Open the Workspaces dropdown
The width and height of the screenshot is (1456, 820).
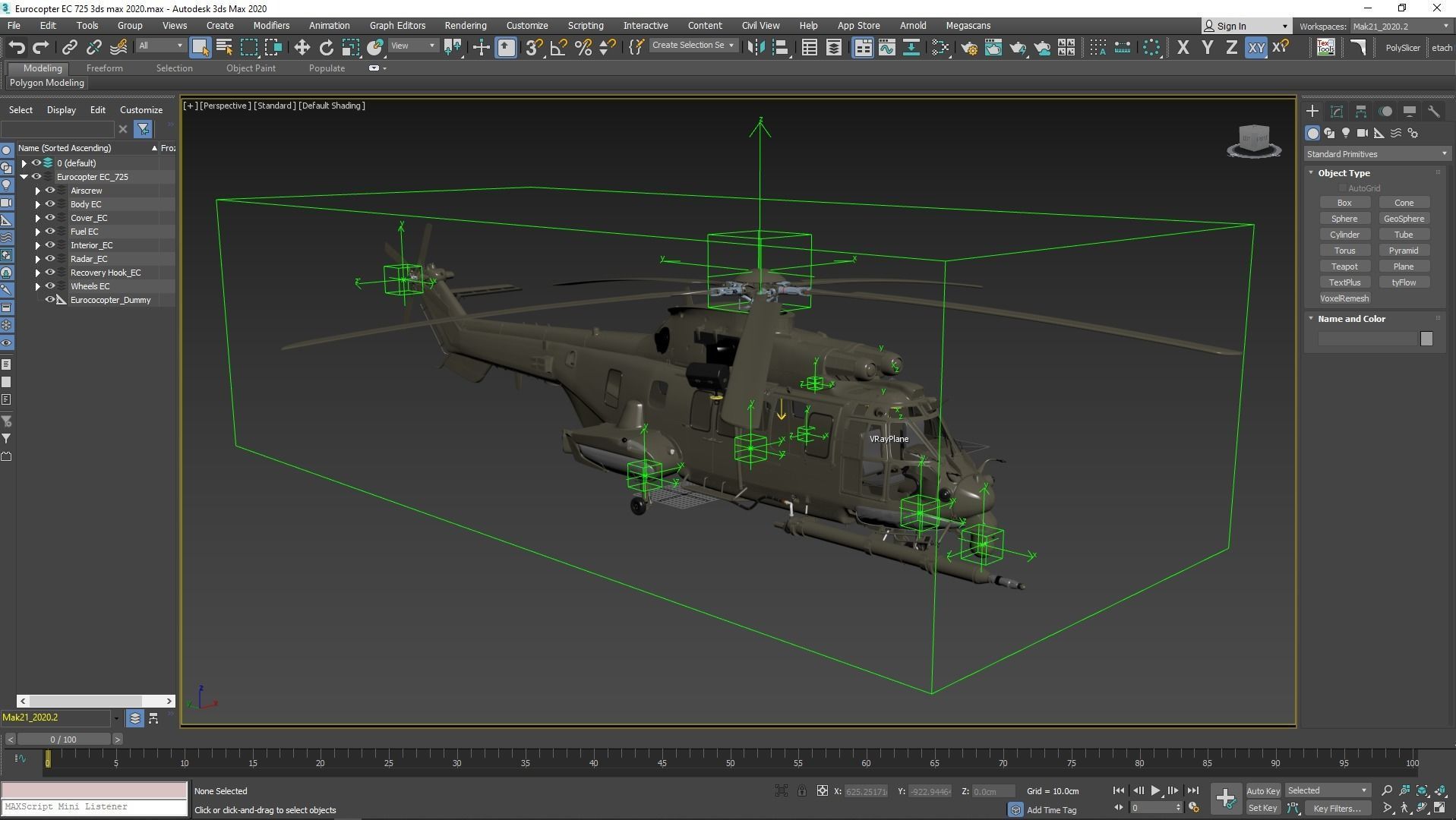[1400, 27]
